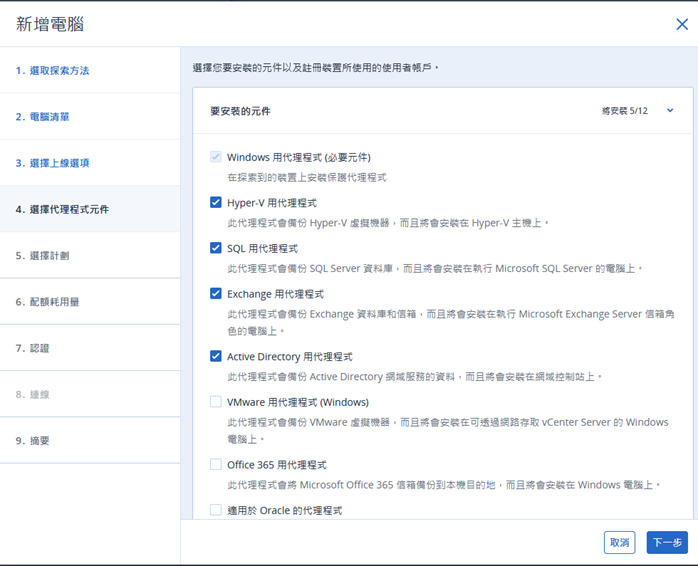Go to step 2. 電腦清單

tap(90, 117)
